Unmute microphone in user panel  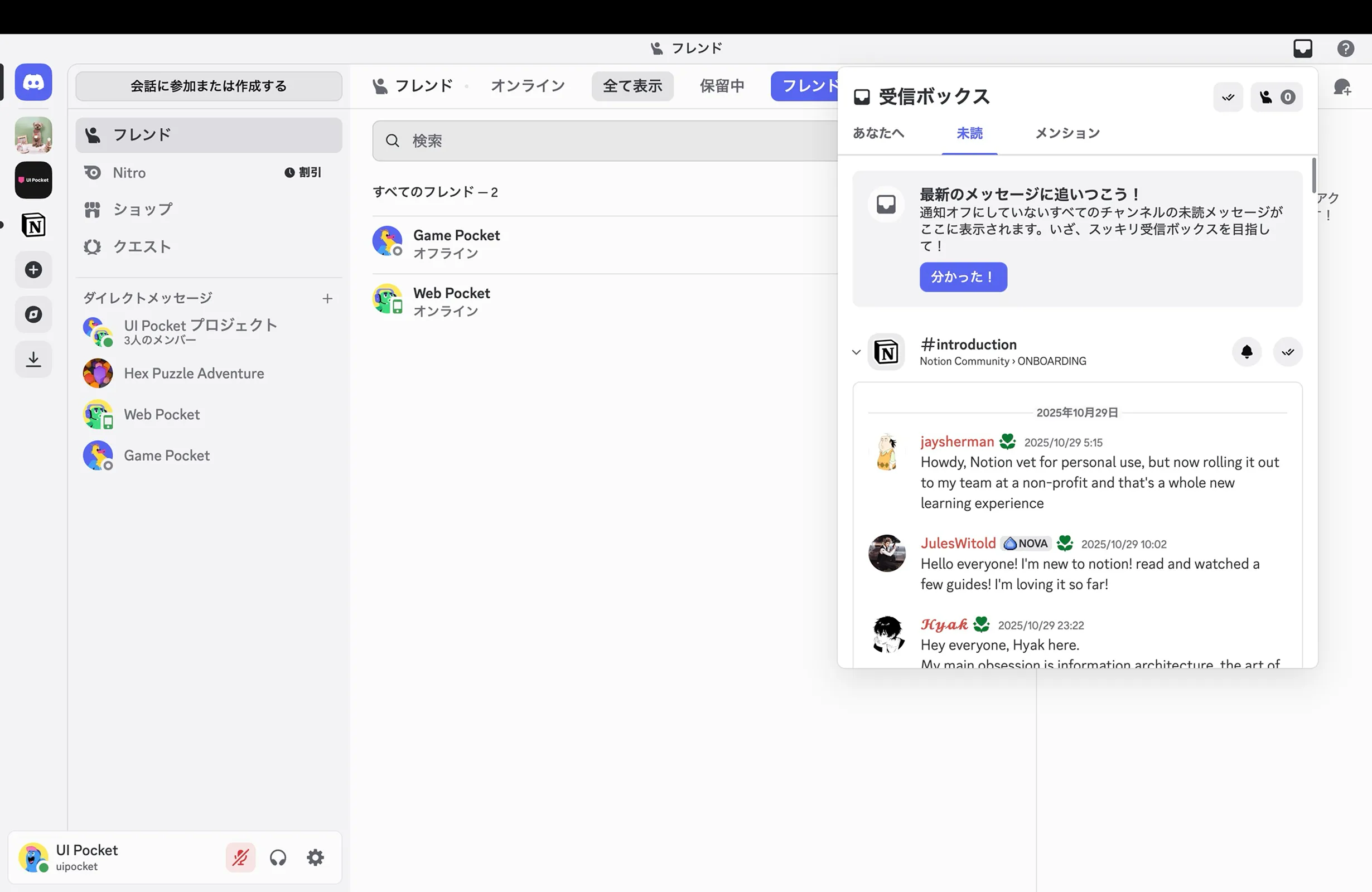(x=240, y=857)
